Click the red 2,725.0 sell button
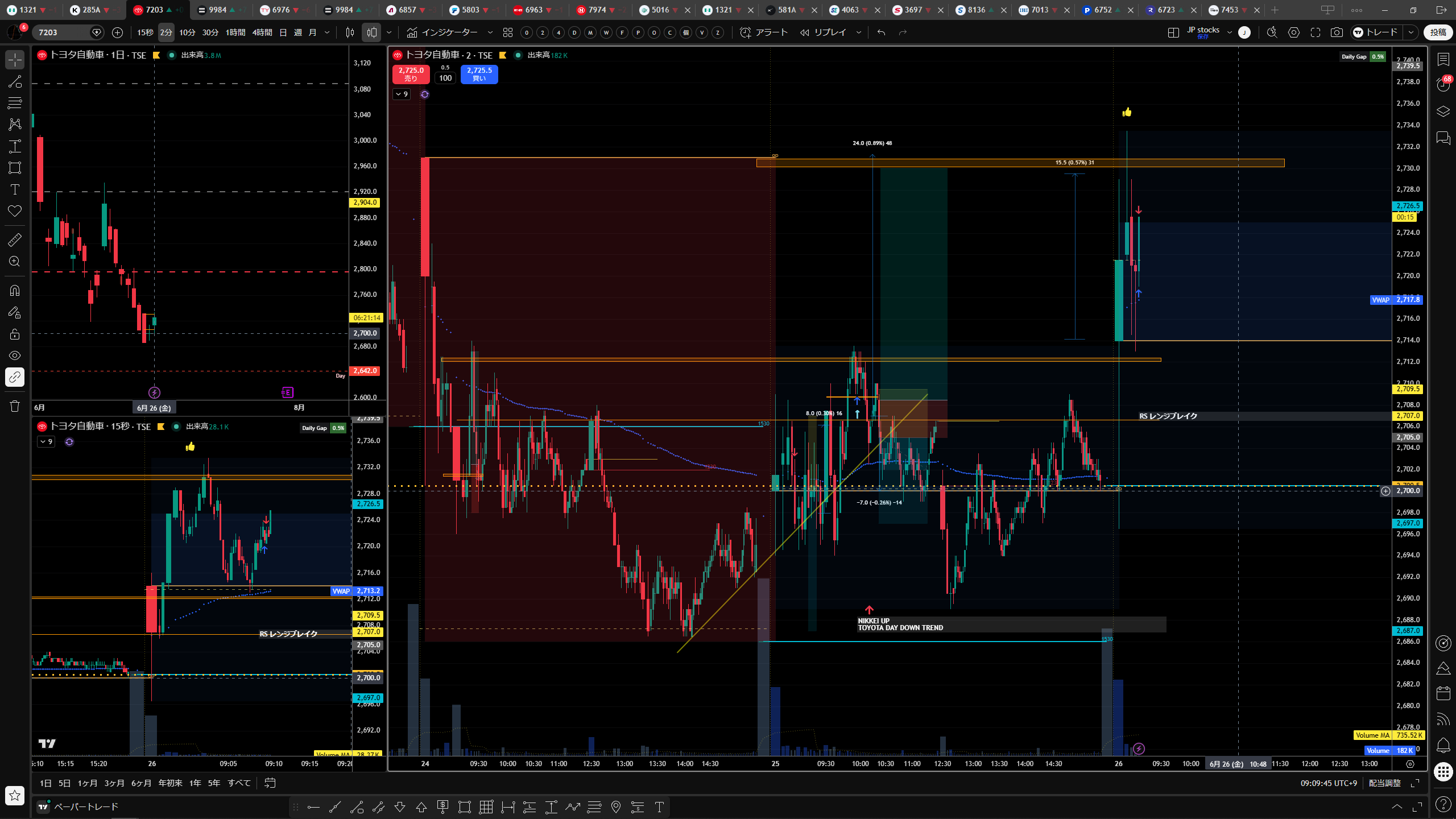Screen dimensions: 1456x819 [x=411, y=74]
